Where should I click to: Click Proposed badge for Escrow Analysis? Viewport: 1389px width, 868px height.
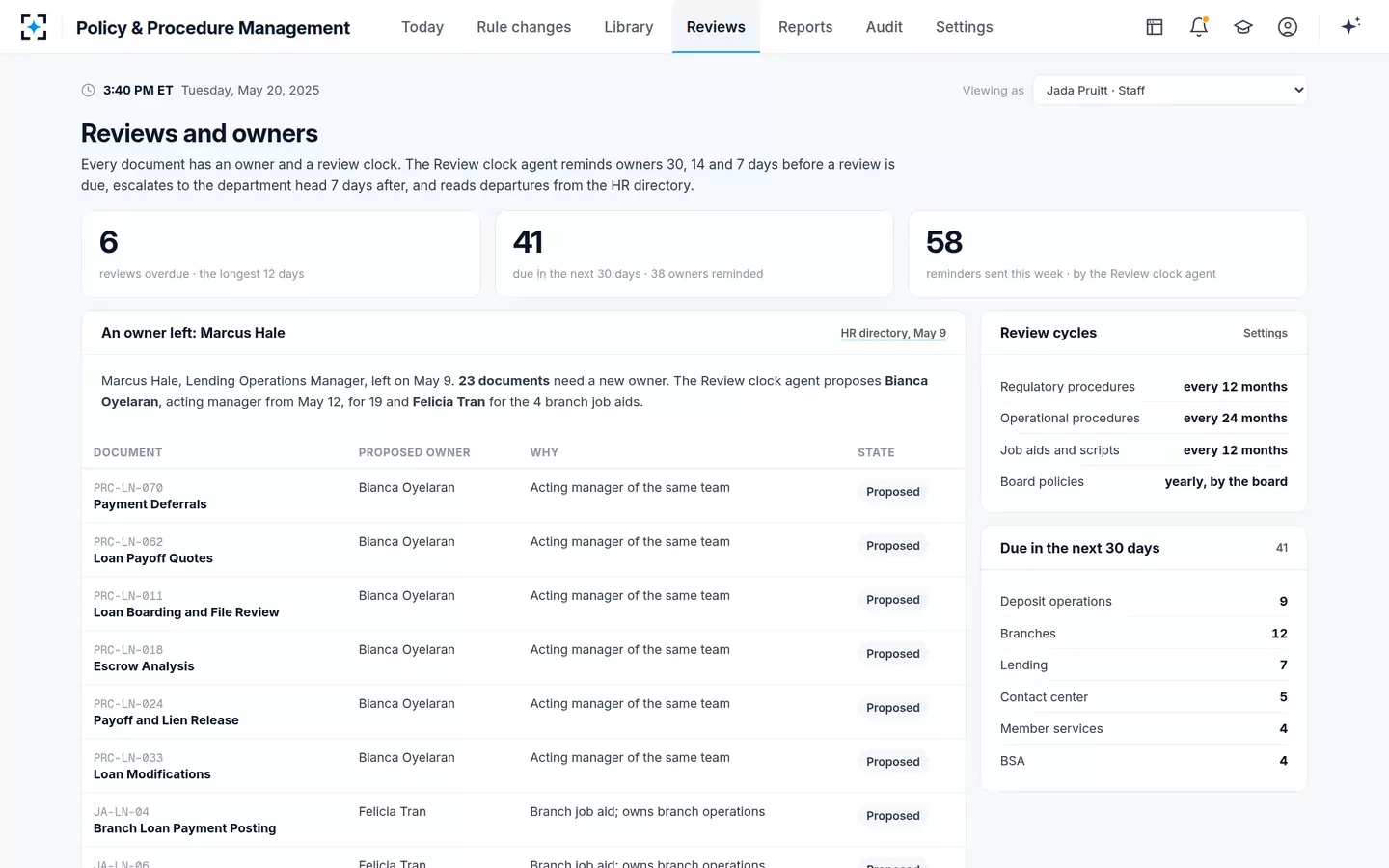click(x=893, y=654)
